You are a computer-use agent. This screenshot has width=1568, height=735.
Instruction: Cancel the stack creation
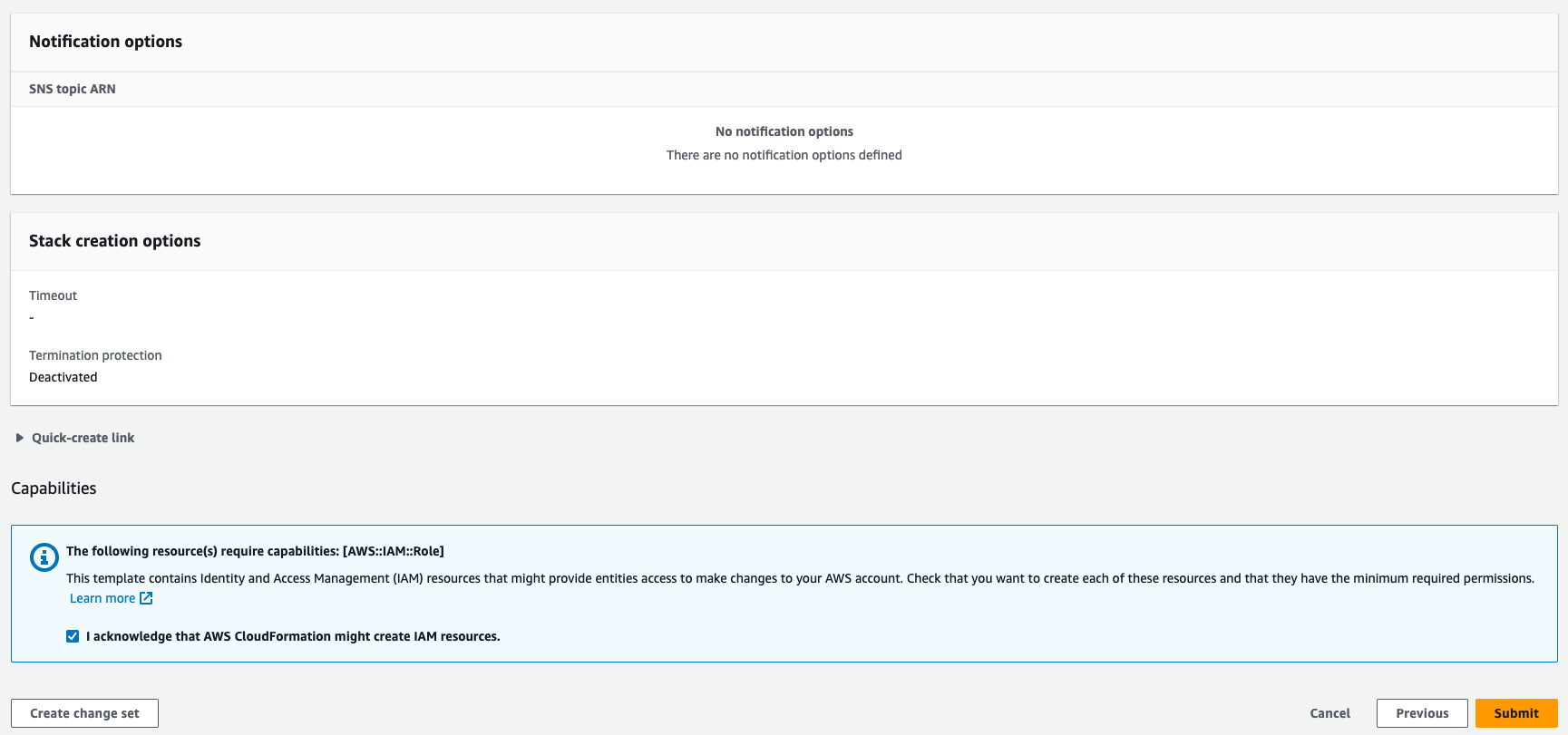click(1329, 713)
